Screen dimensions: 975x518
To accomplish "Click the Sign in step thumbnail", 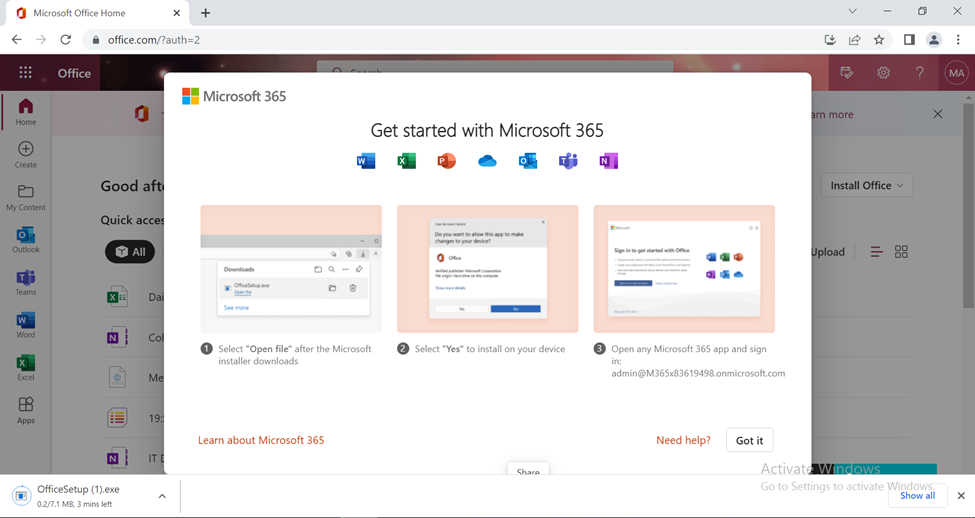I will tap(684, 269).
